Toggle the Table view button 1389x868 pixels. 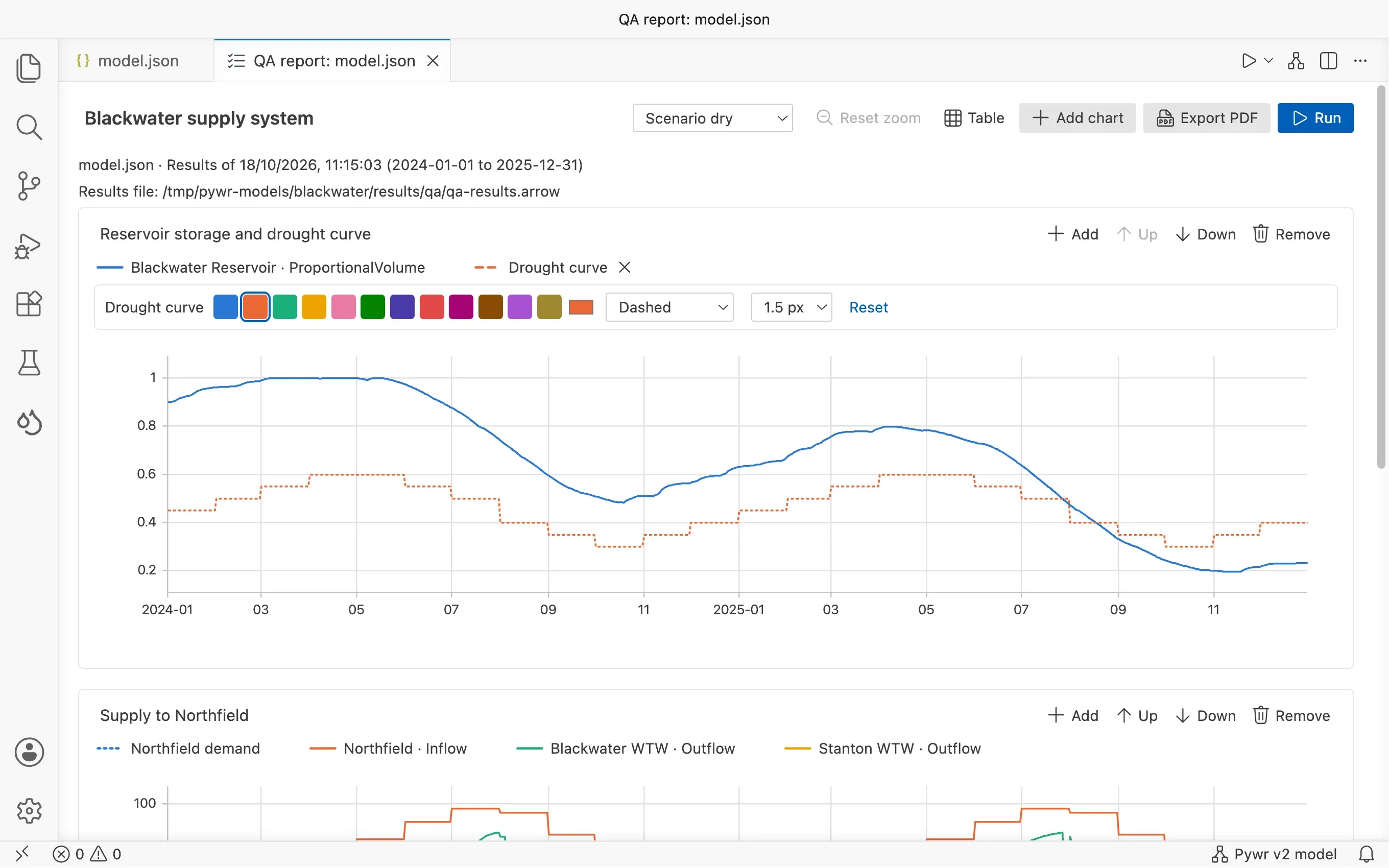[974, 118]
